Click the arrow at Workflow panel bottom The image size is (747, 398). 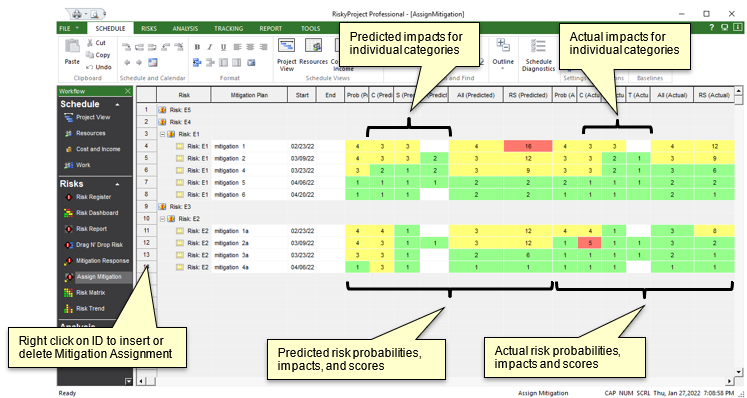pos(128,381)
